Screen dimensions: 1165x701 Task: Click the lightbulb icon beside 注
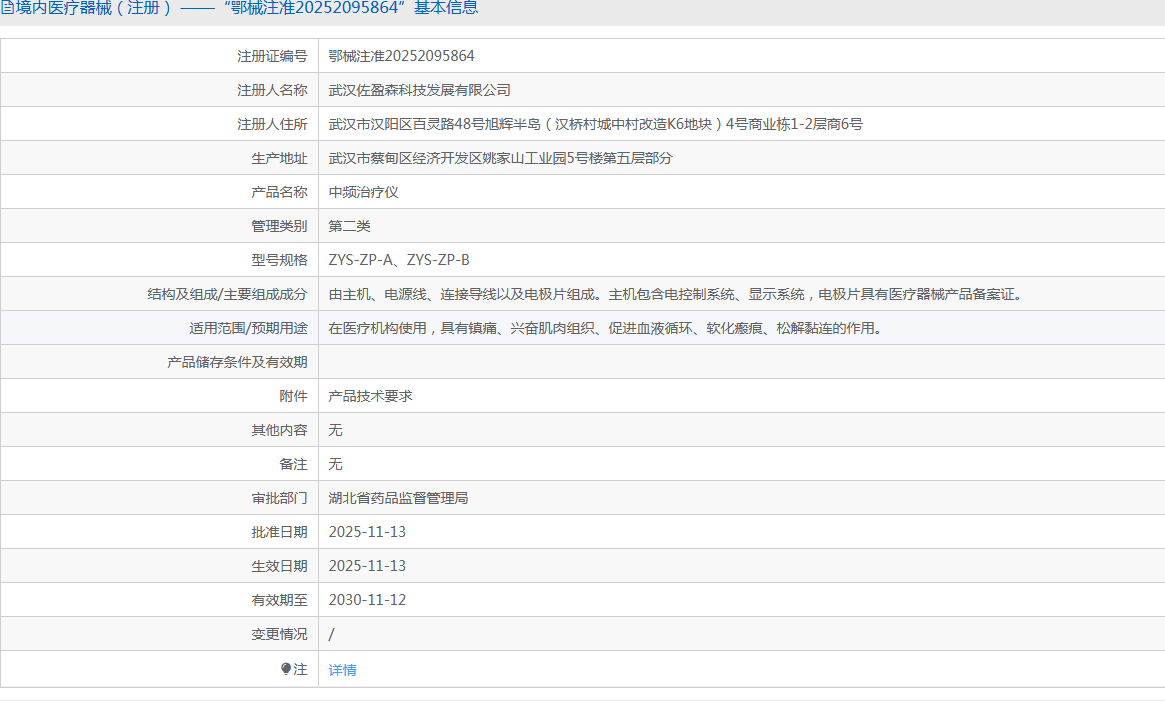[x=286, y=669]
